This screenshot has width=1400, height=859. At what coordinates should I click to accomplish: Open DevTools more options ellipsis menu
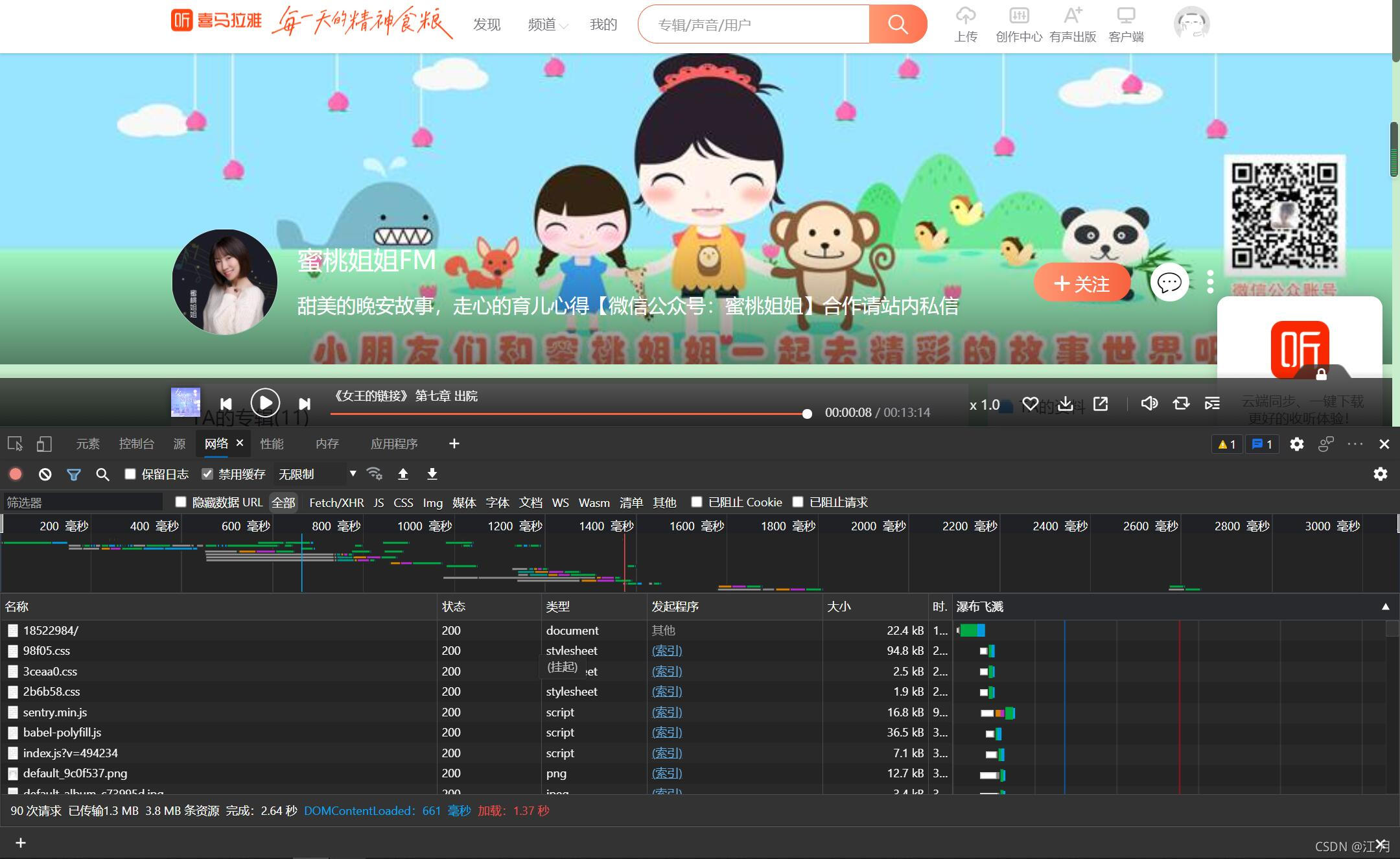point(1355,444)
